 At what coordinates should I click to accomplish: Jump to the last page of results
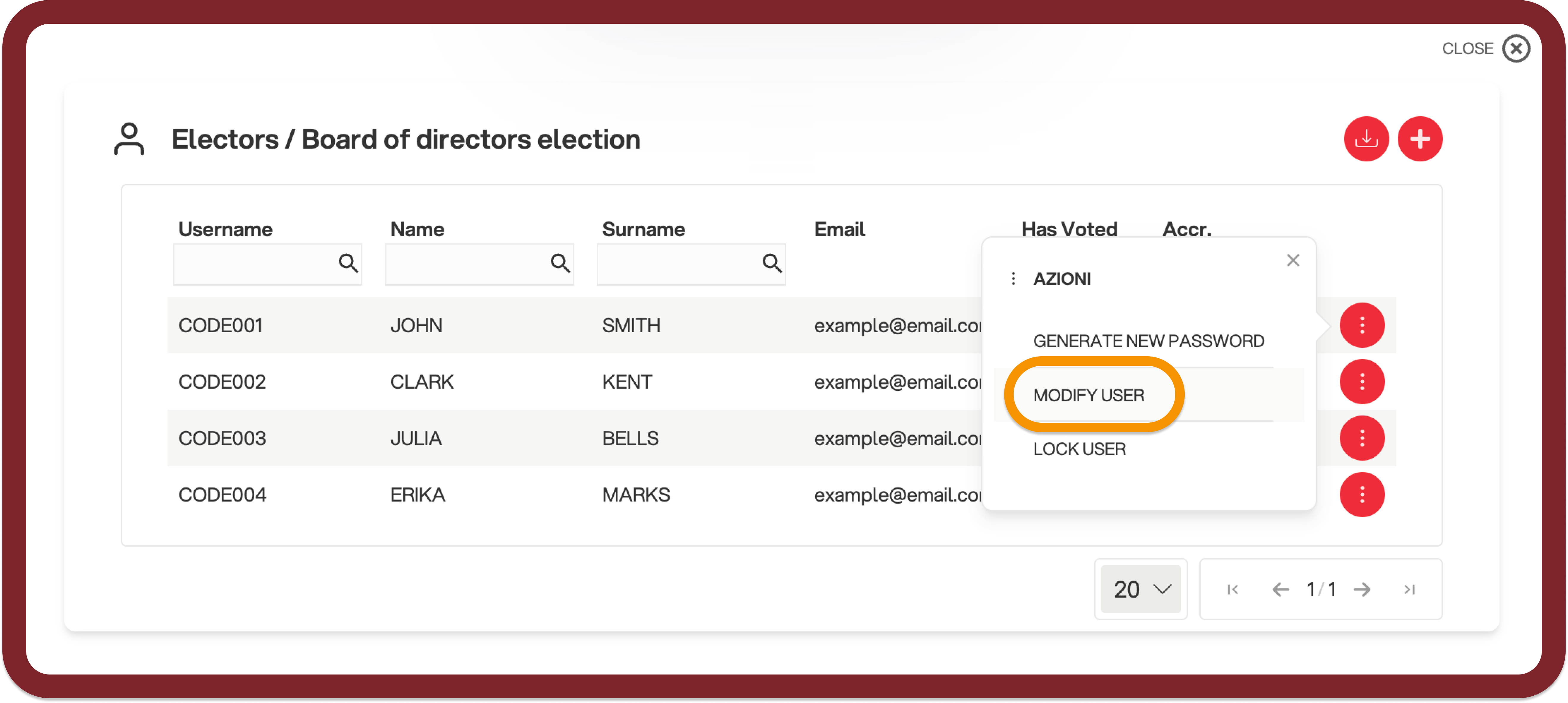pyautogui.click(x=1409, y=589)
